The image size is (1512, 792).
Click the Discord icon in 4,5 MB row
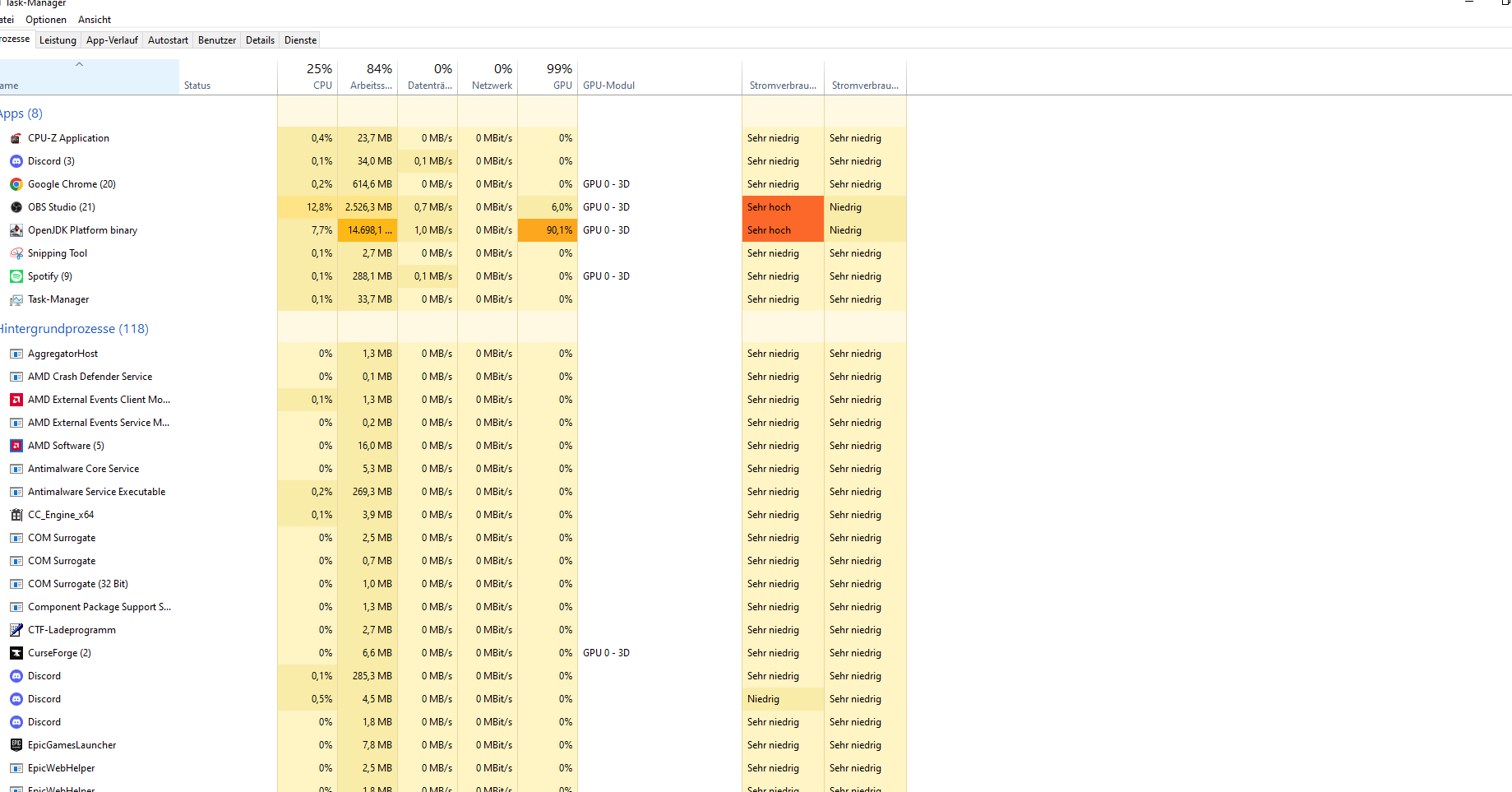(x=16, y=699)
